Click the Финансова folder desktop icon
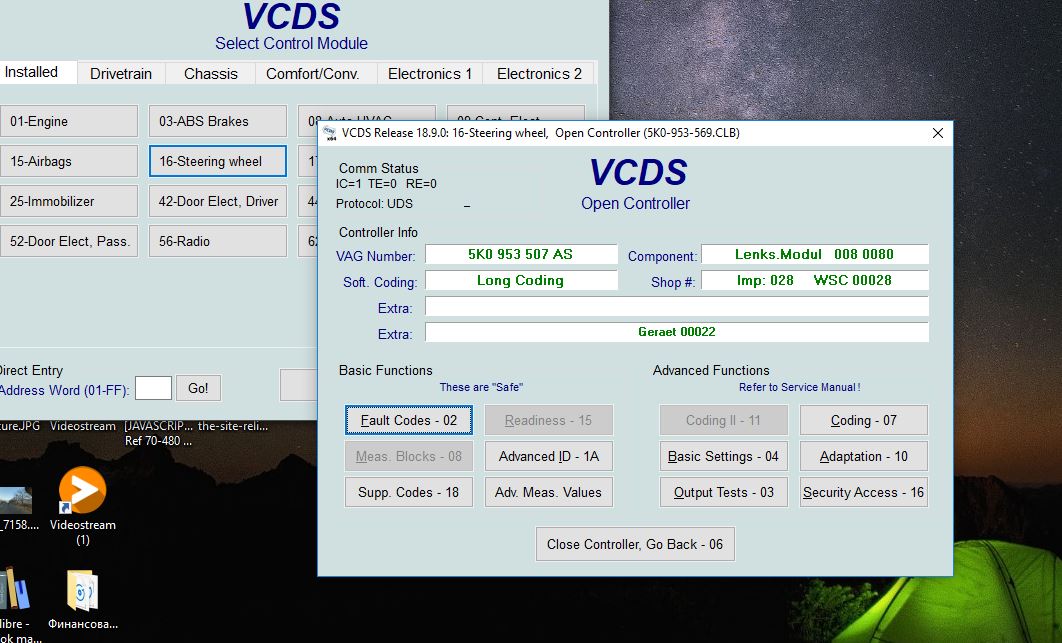Image resolution: width=1062 pixels, height=643 pixels. (x=82, y=591)
